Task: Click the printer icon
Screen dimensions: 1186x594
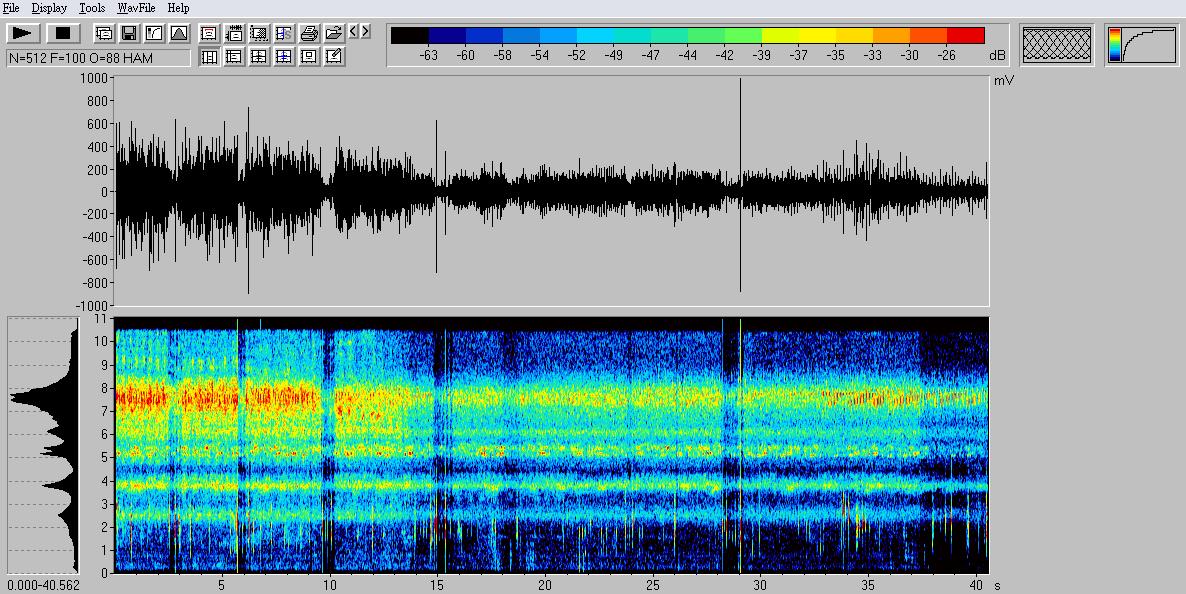Action: click(x=309, y=33)
